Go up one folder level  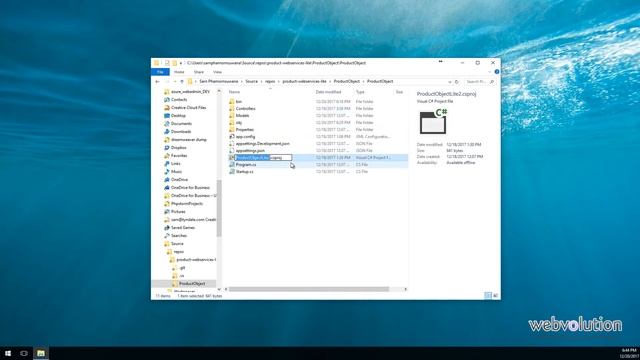coord(182,82)
